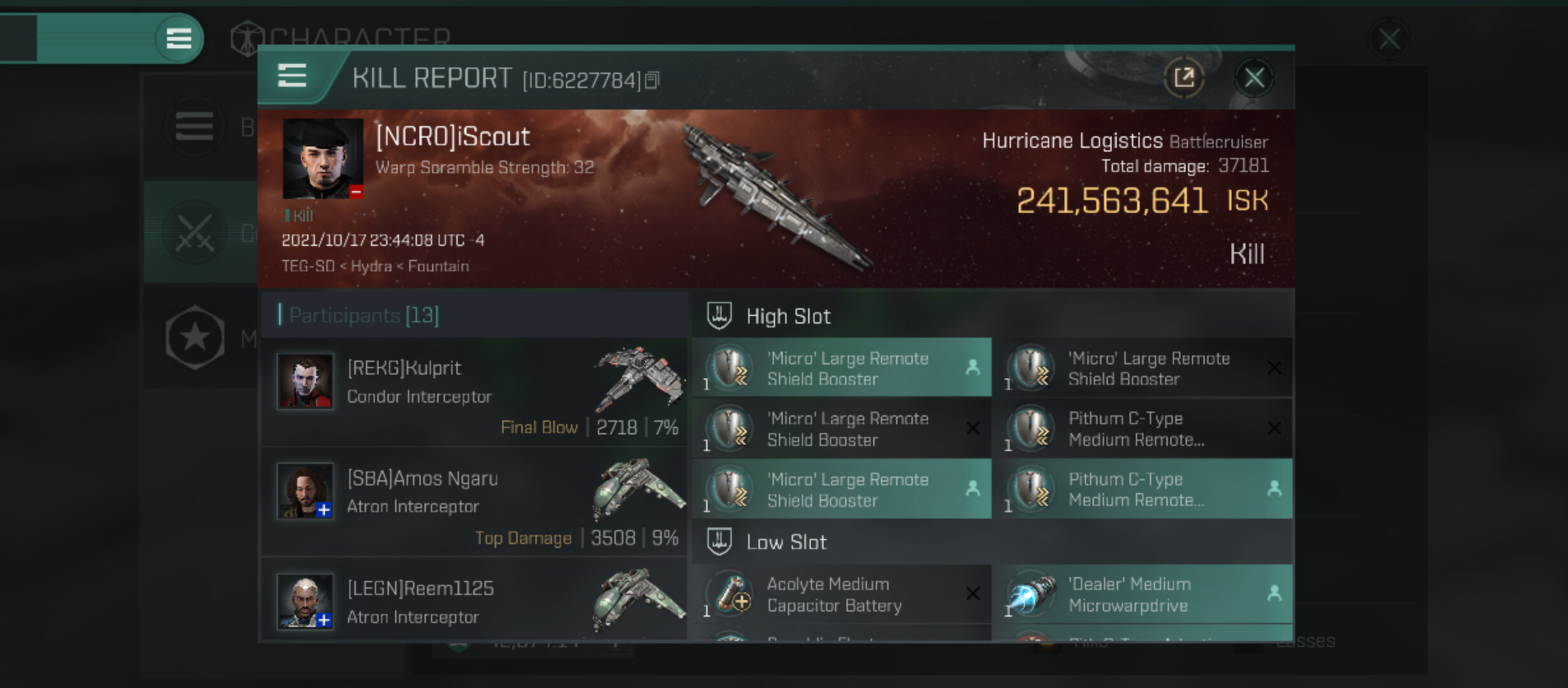Share the kill report externally
Image resolution: width=1568 pixels, height=688 pixels.
tap(1184, 78)
